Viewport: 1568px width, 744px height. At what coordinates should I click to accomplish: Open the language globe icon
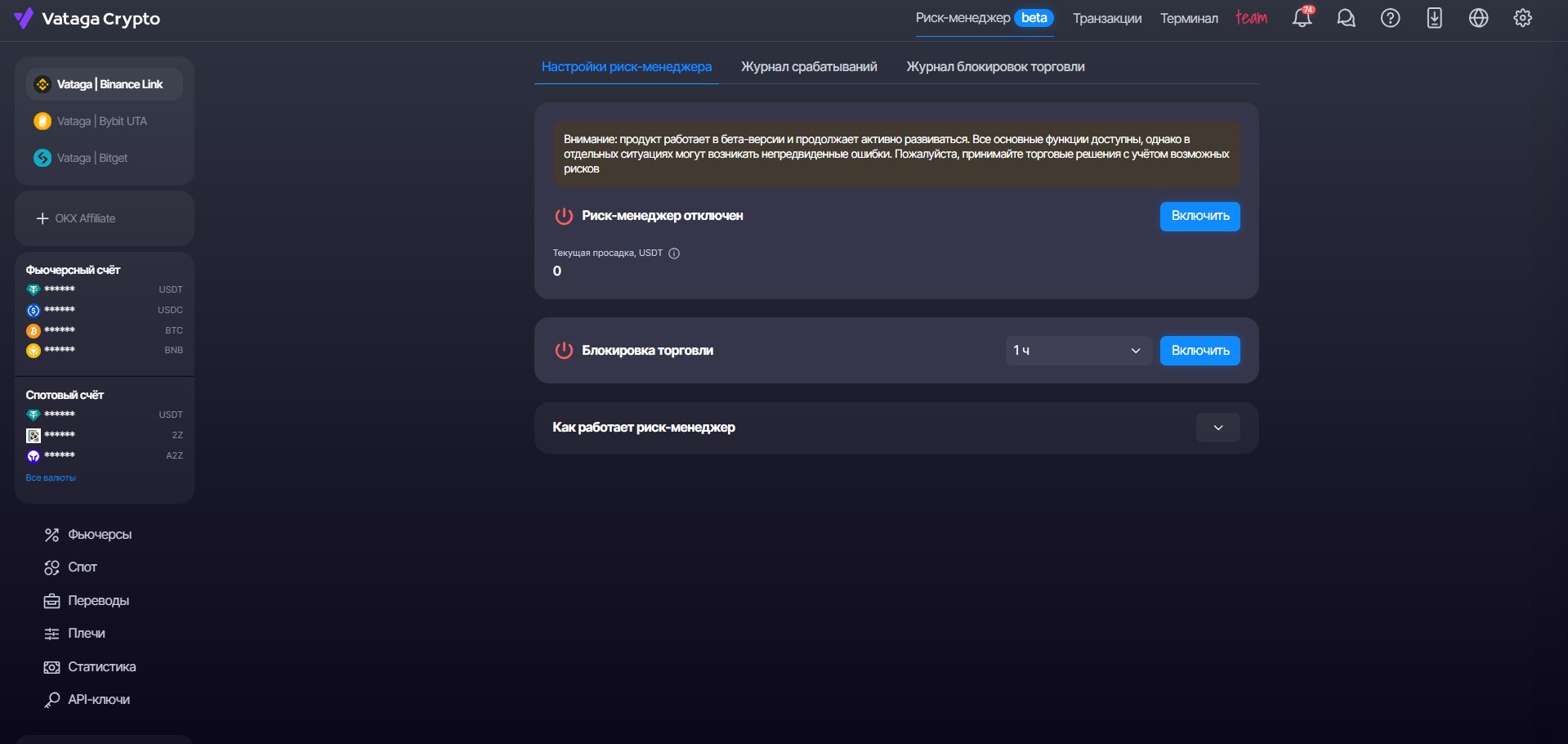click(x=1478, y=18)
